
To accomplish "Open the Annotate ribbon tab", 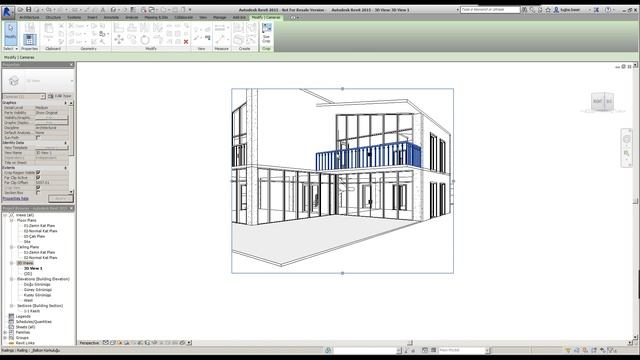I will [x=111, y=18].
